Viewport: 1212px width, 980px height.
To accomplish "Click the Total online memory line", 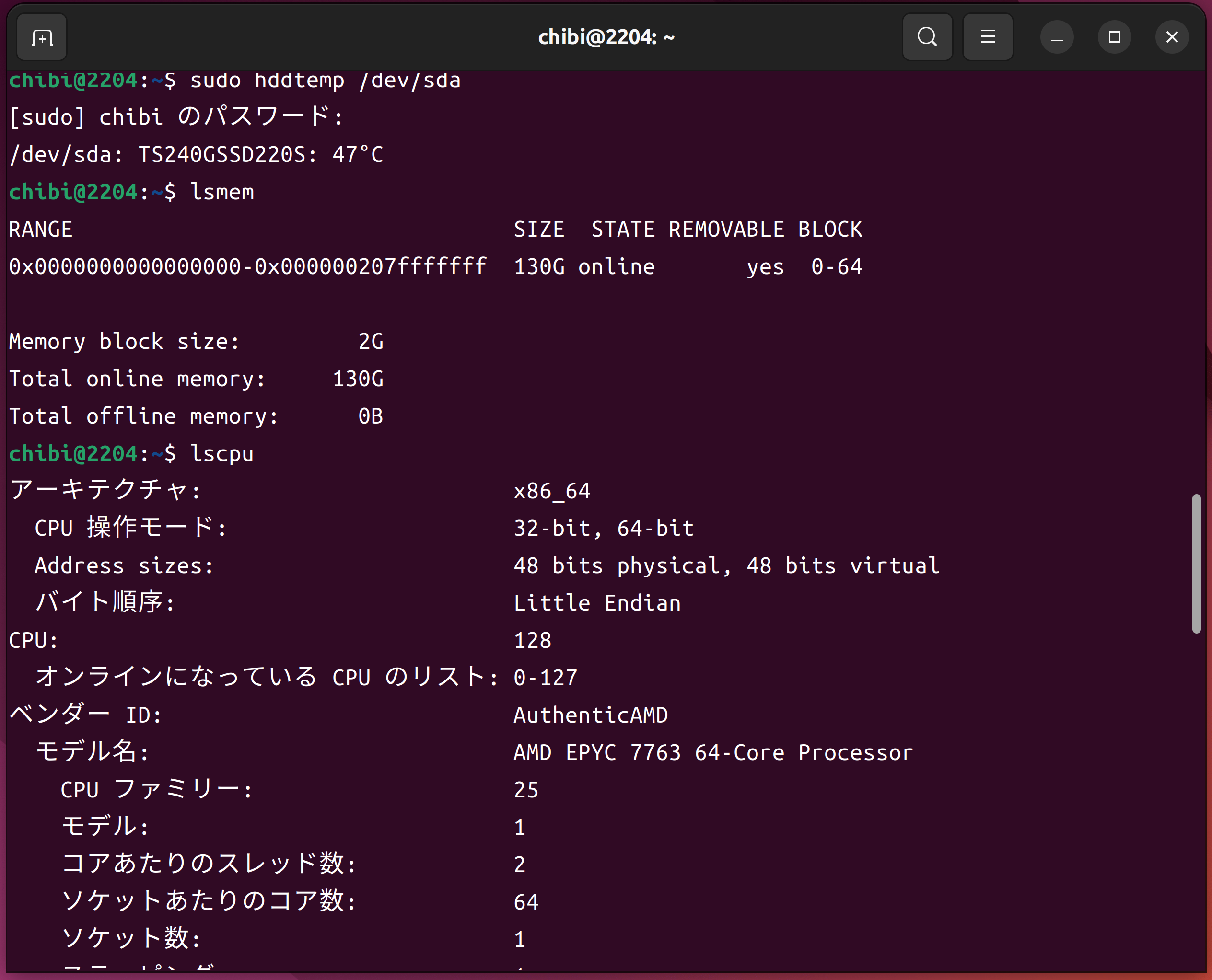I will 196,379.
